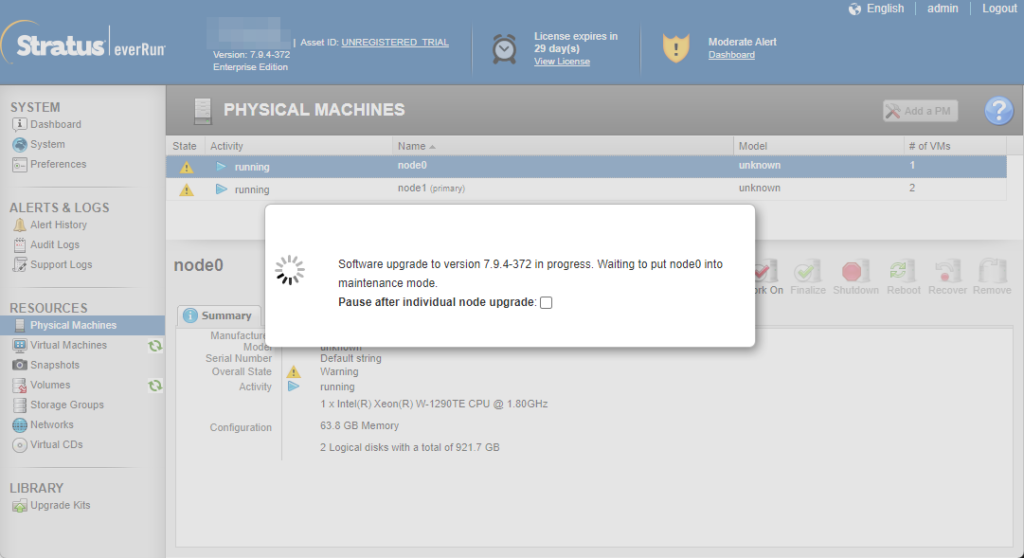The width and height of the screenshot is (1024, 558).
Task: Click the Recover button
Action: (x=947, y=277)
